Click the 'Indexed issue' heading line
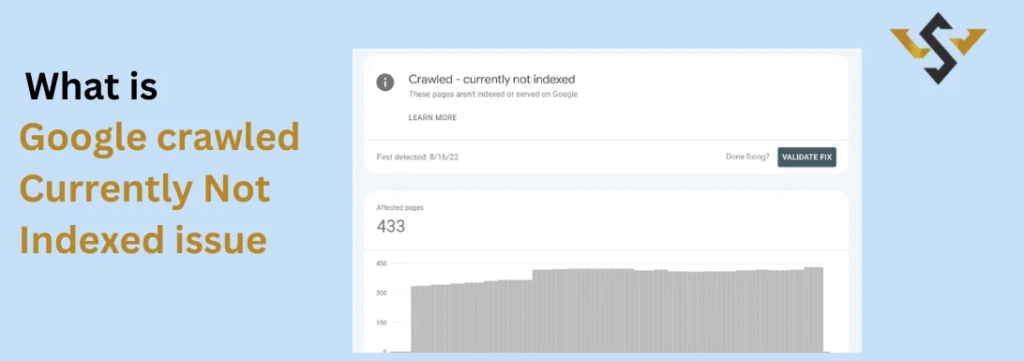Image resolution: width=1024 pixels, height=361 pixels. click(x=143, y=240)
